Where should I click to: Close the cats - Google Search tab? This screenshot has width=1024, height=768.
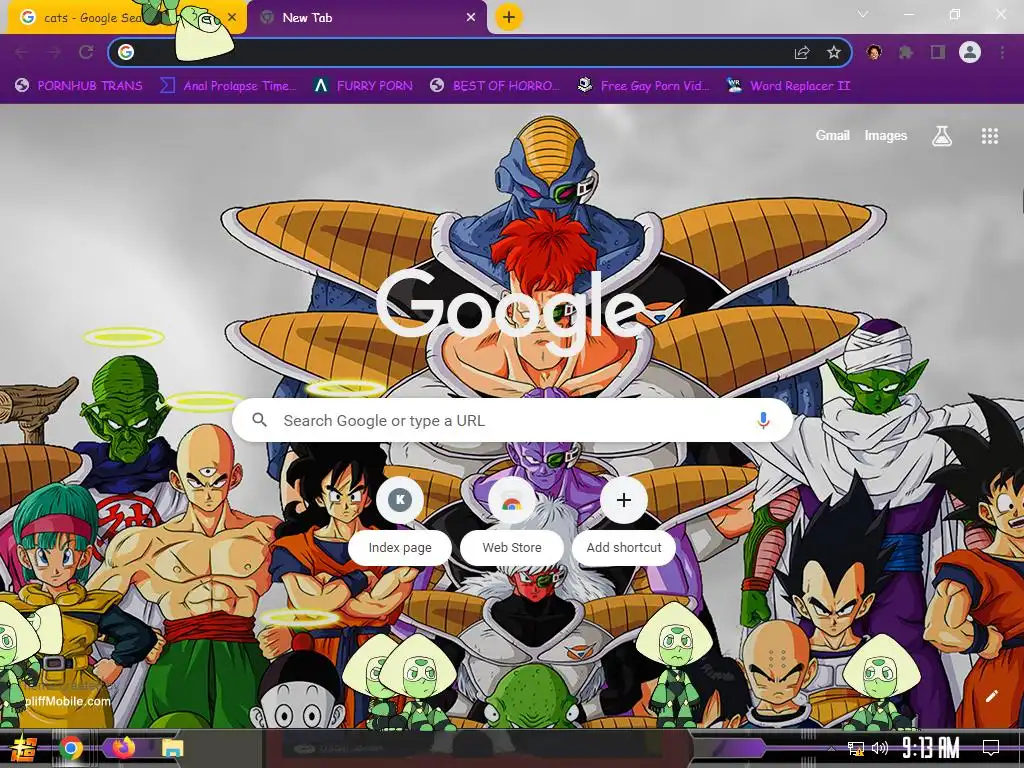[x=232, y=18]
